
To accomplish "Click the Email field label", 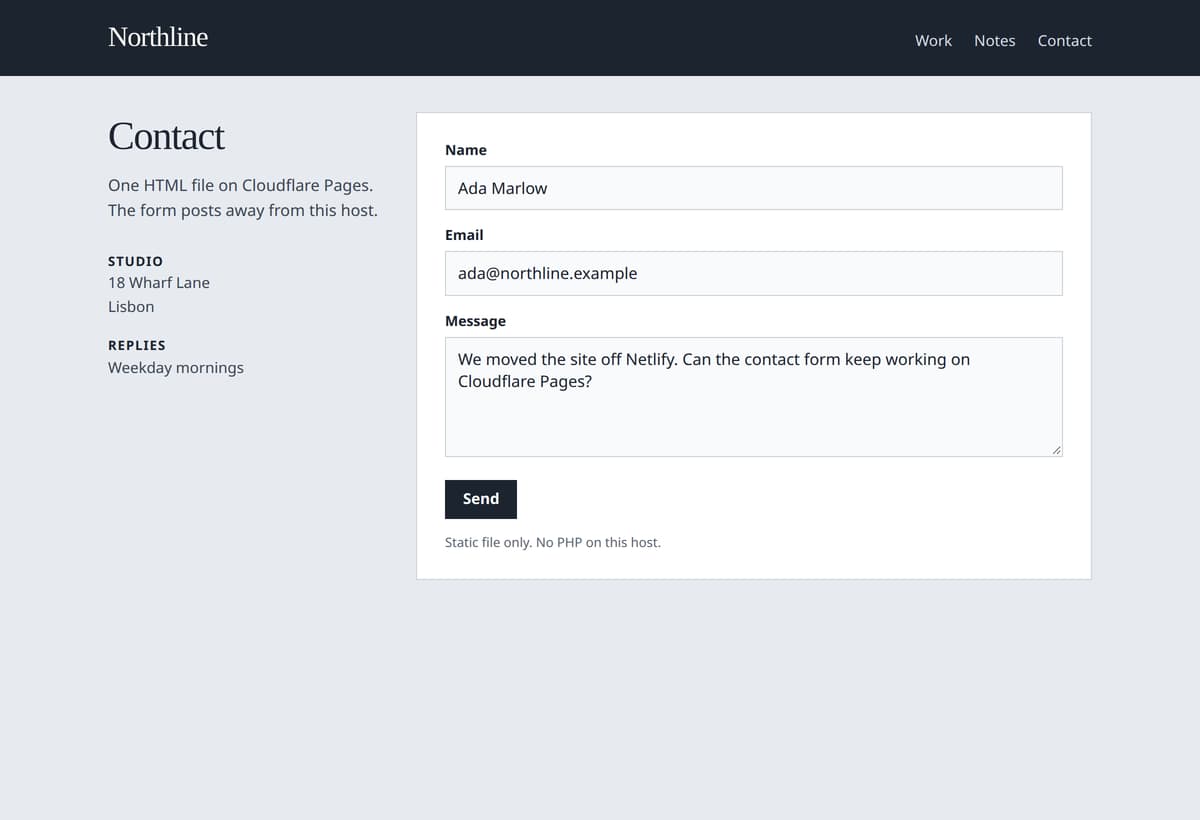I will tap(464, 235).
